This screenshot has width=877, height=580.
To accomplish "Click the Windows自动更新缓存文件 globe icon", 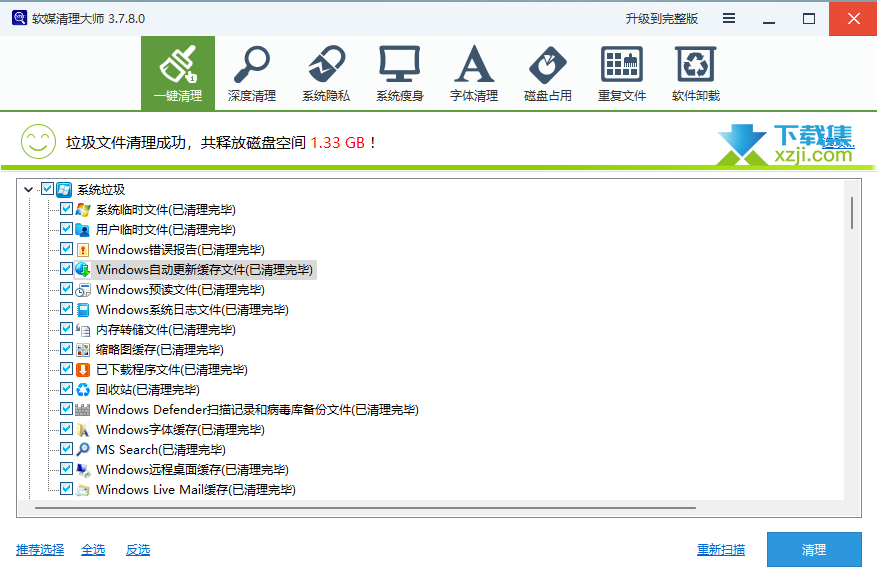I will pos(83,270).
